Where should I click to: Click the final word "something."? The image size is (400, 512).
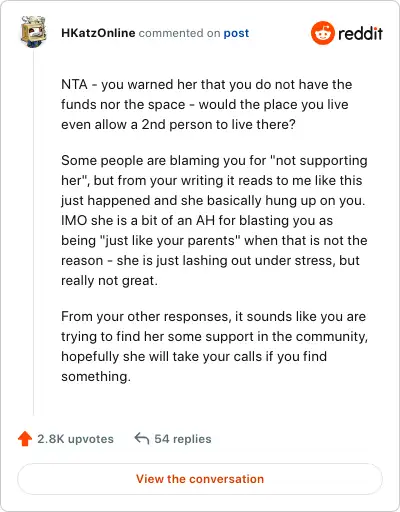pos(96,377)
